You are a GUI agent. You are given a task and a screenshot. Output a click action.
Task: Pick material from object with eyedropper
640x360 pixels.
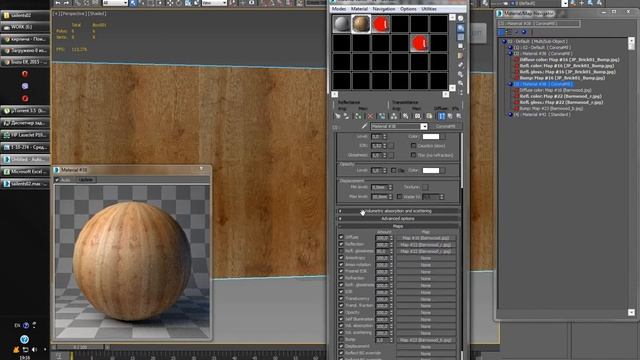pyautogui.click(x=364, y=127)
